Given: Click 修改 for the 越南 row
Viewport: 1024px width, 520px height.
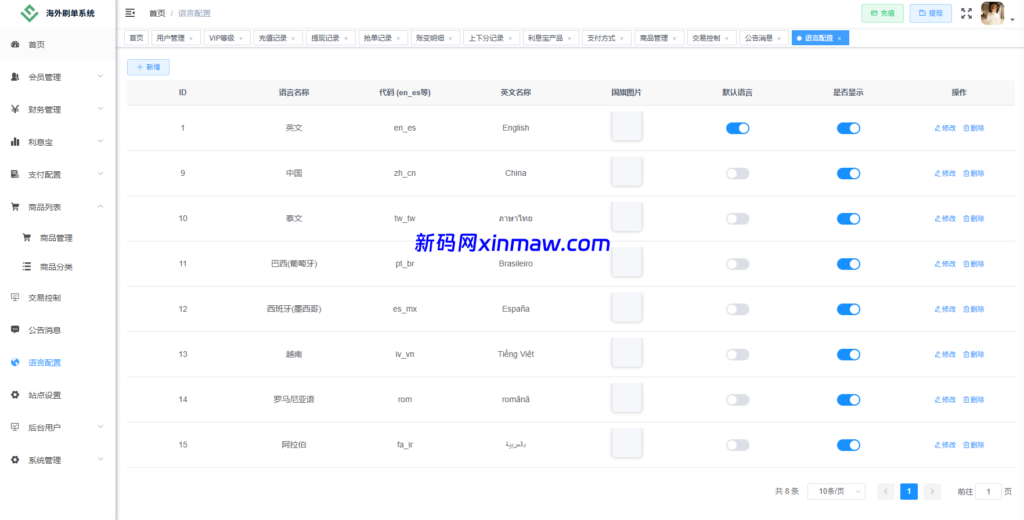Looking at the screenshot, I should [945, 354].
